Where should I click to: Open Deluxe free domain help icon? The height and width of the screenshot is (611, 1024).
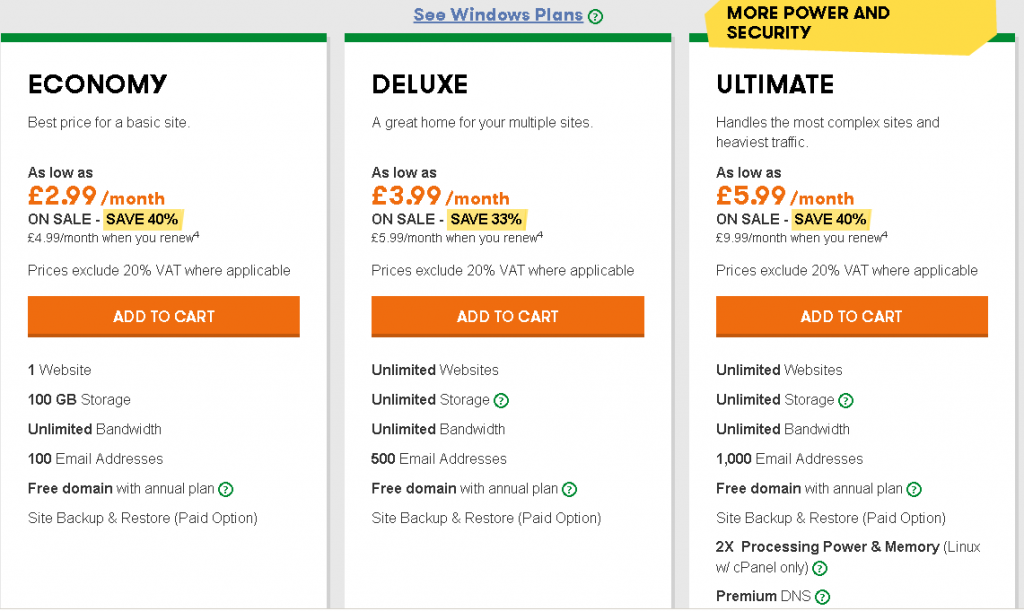click(569, 489)
